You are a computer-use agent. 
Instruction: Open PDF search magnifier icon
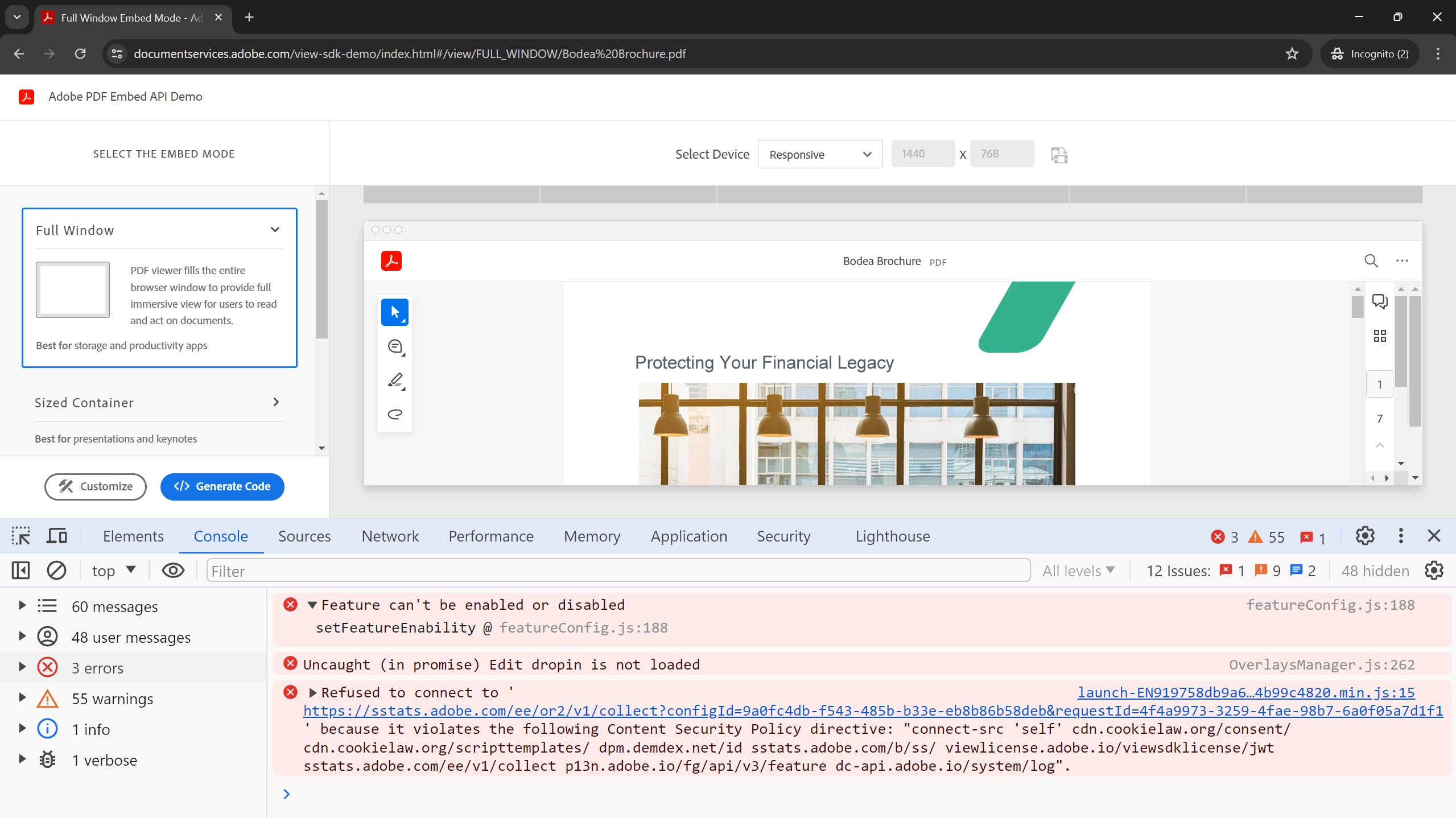tap(1371, 261)
